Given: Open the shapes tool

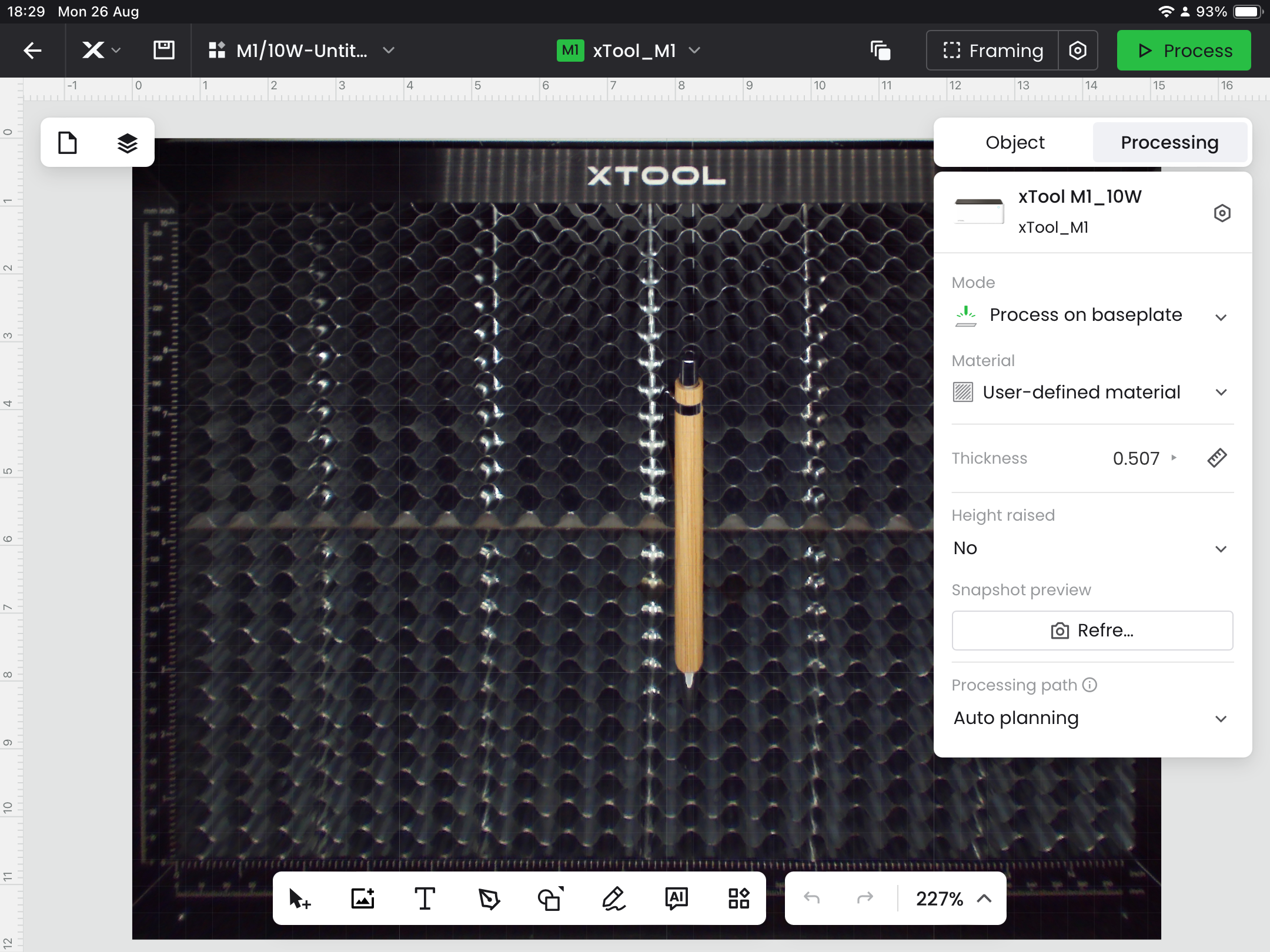Looking at the screenshot, I should (551, 899).
